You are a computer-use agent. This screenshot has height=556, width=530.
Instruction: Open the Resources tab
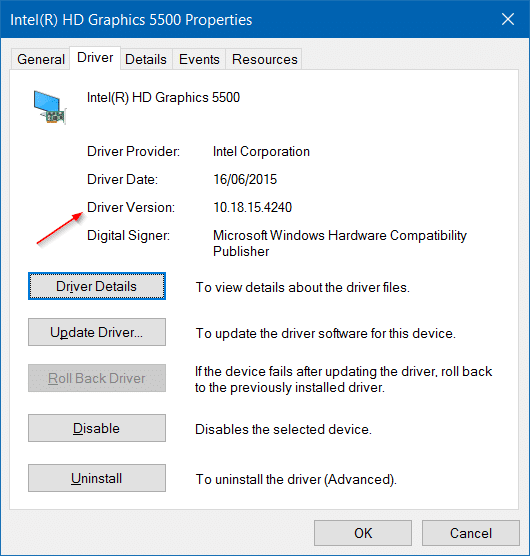(x=264, y=59)
